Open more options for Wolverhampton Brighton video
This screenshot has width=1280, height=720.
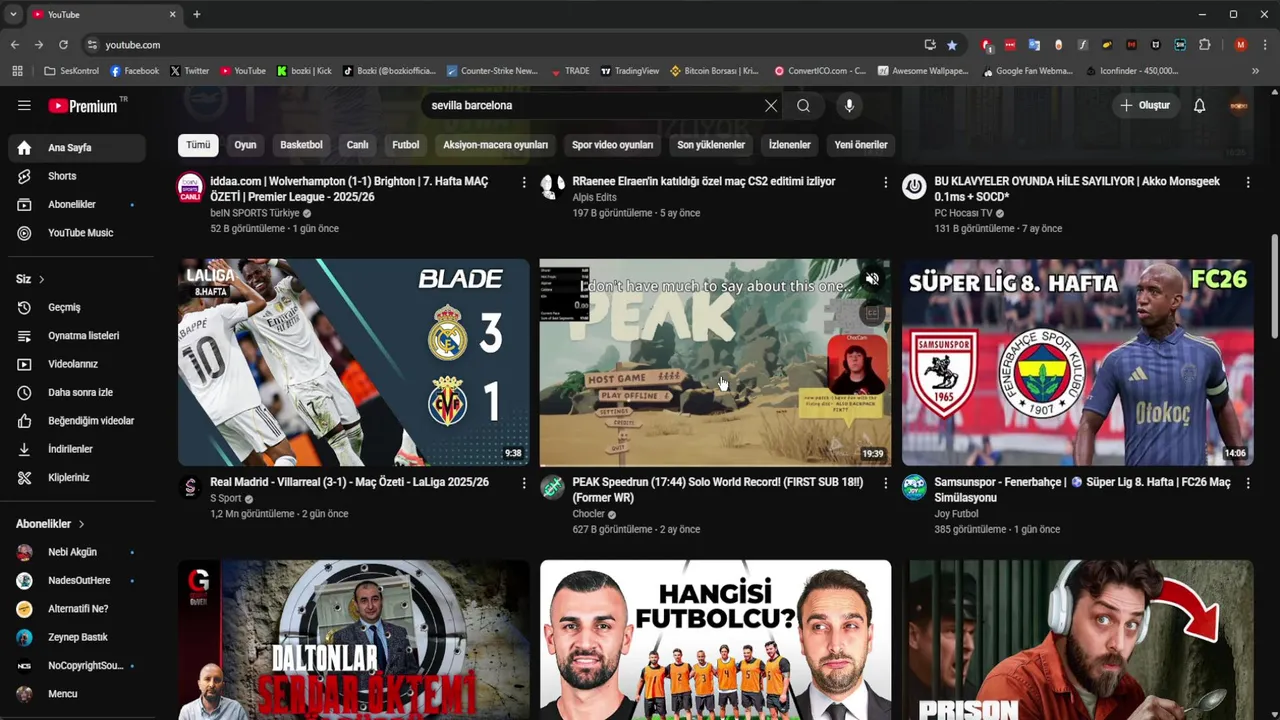523,182
